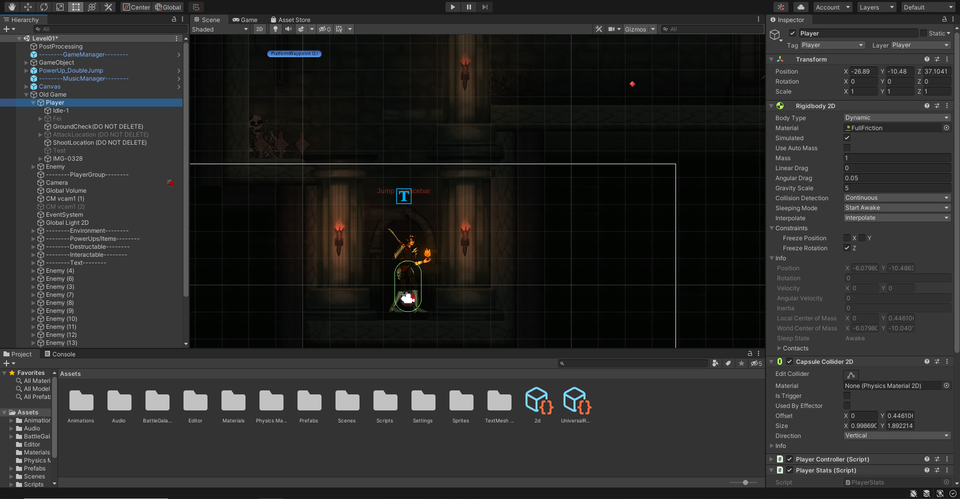Toggle 2D view mode in Scene
960x499 pixels.
point(260,29)
